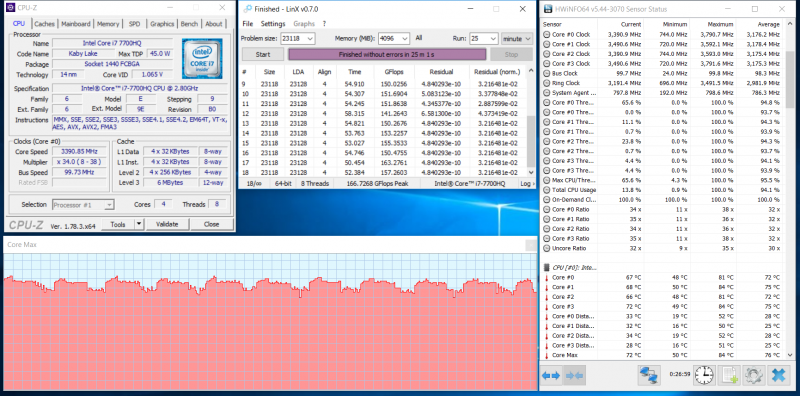
Task: Reset sensor timer with the clock icon
Action: (705, 376)
